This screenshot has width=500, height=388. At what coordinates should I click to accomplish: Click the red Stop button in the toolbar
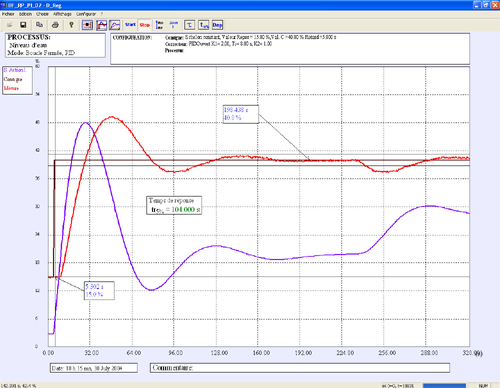(x=144, y=25)
